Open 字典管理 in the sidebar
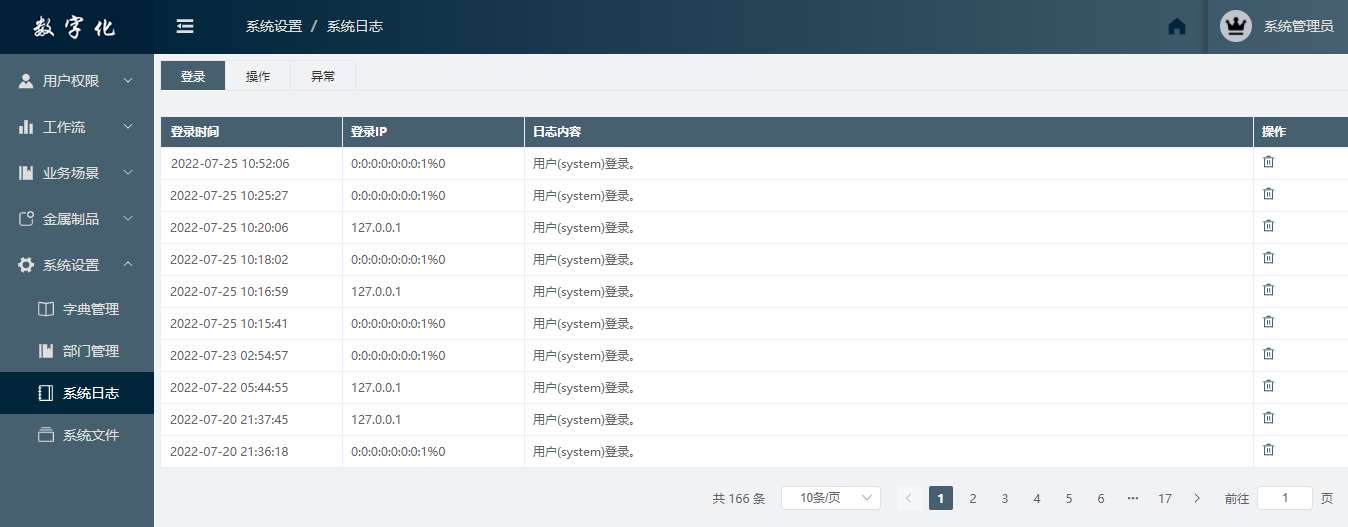The image size is (1348, 527). (90, 309)
